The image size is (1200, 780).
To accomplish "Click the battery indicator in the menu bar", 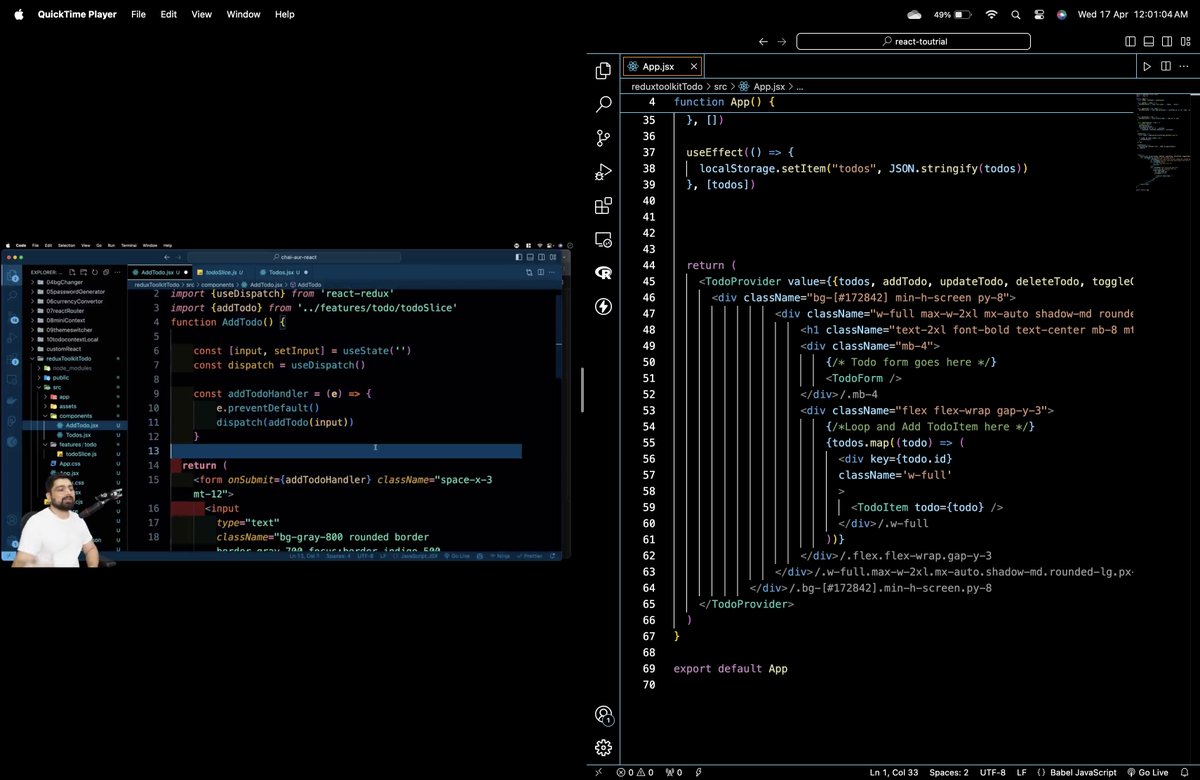I will click(952, 14).
